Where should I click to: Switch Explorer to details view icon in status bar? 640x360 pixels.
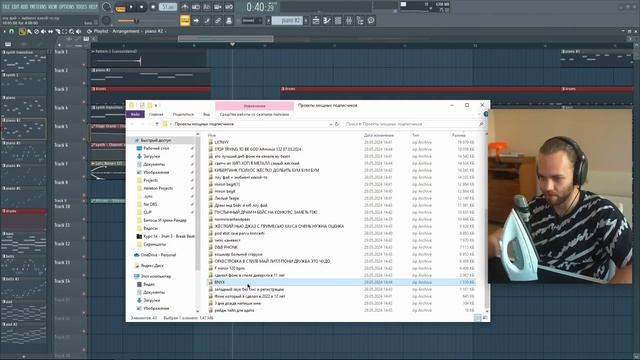tap(477, 318)
